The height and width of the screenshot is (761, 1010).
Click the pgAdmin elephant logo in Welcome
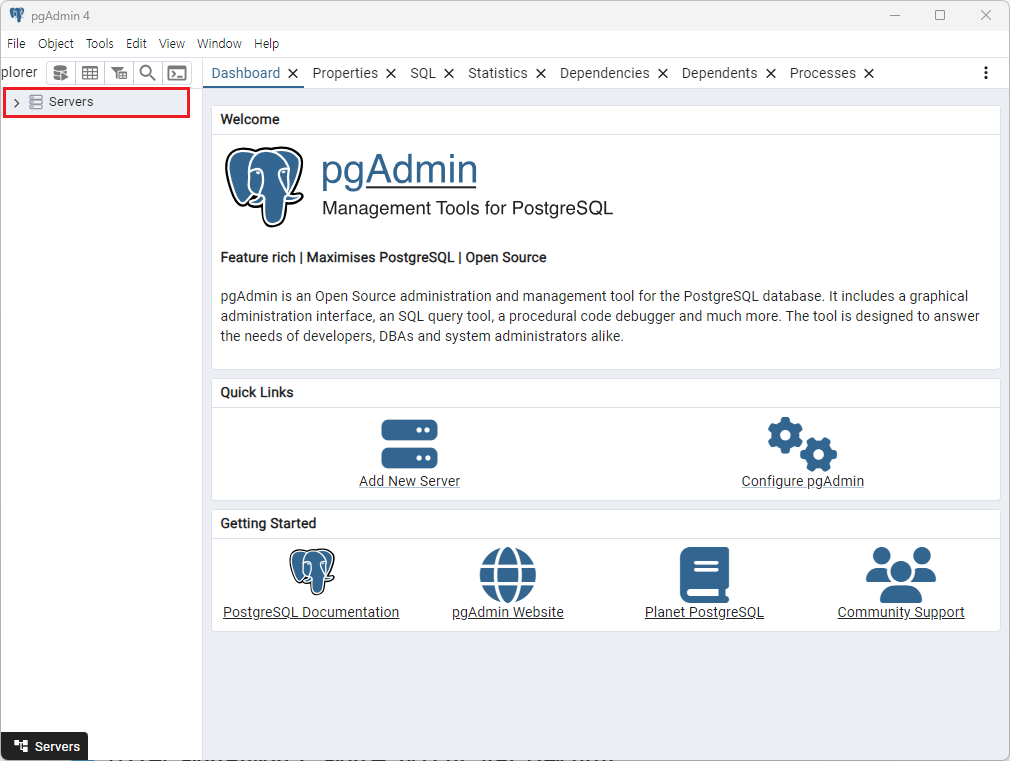[x=264, y=187]
